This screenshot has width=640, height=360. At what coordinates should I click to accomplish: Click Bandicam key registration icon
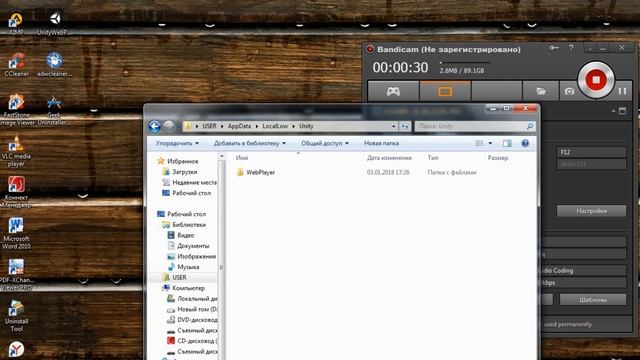pos(553,48)
